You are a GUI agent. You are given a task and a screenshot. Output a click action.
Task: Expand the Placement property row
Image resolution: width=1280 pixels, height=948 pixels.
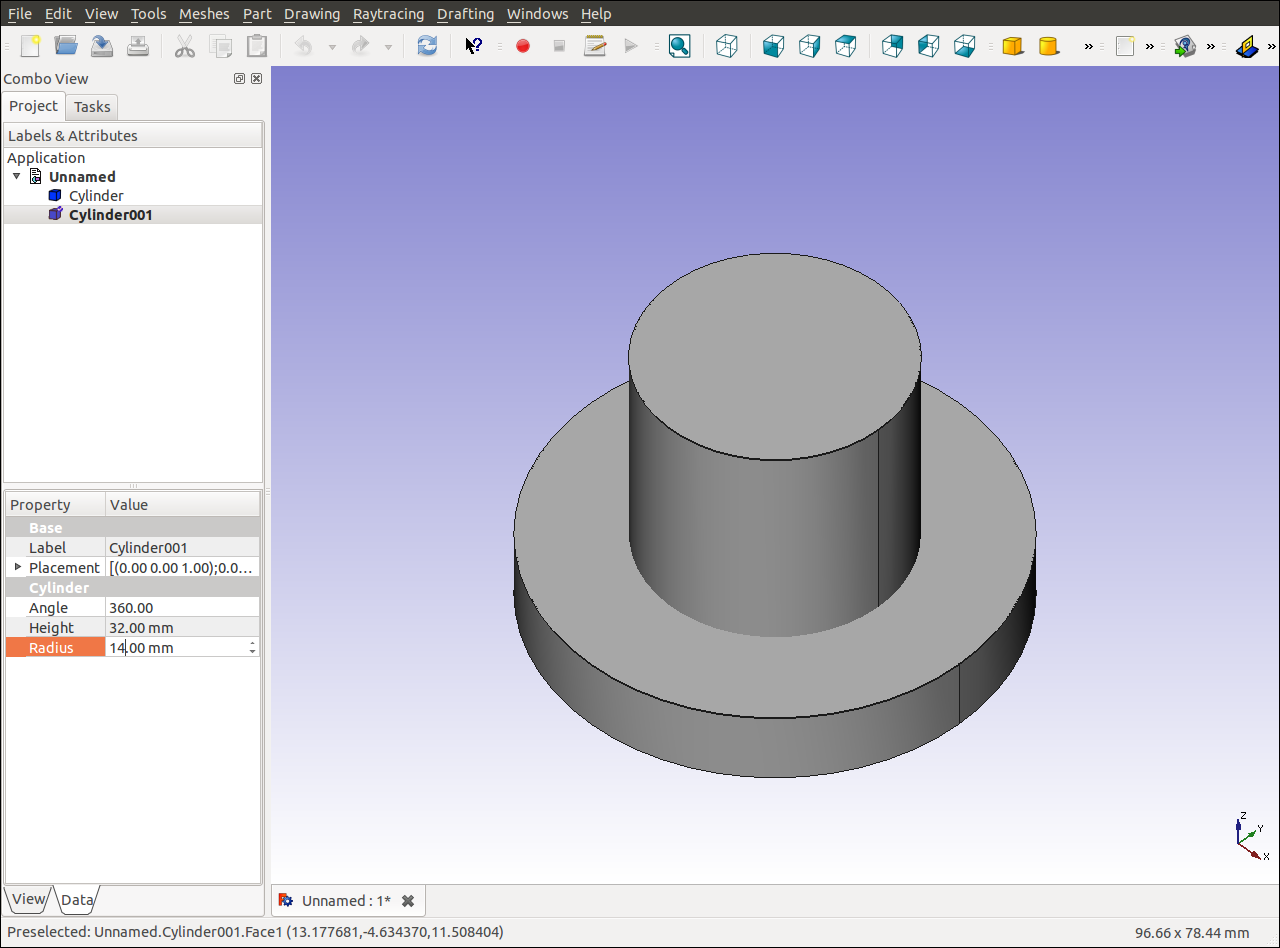17,567
